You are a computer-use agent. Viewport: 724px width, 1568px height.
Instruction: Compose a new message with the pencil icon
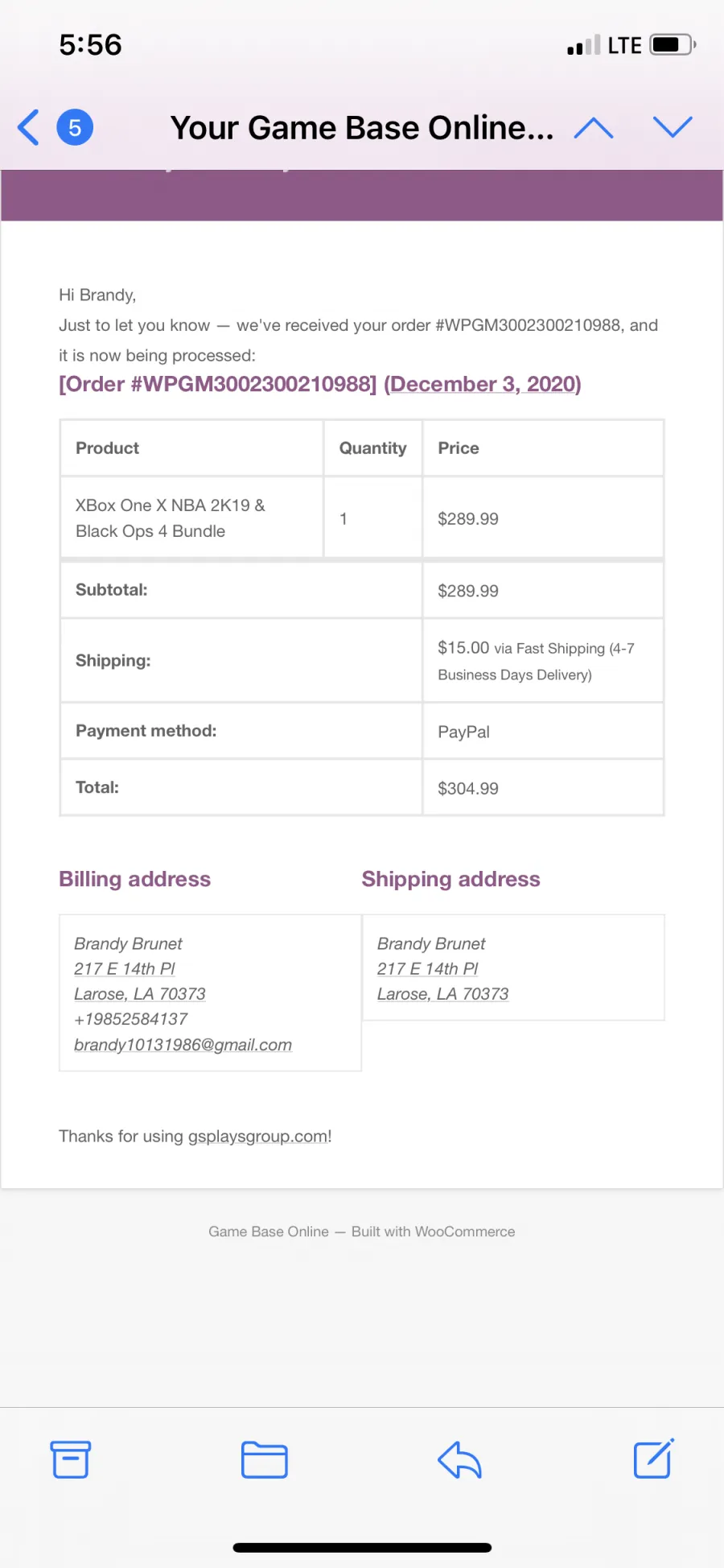(653, 1459)
